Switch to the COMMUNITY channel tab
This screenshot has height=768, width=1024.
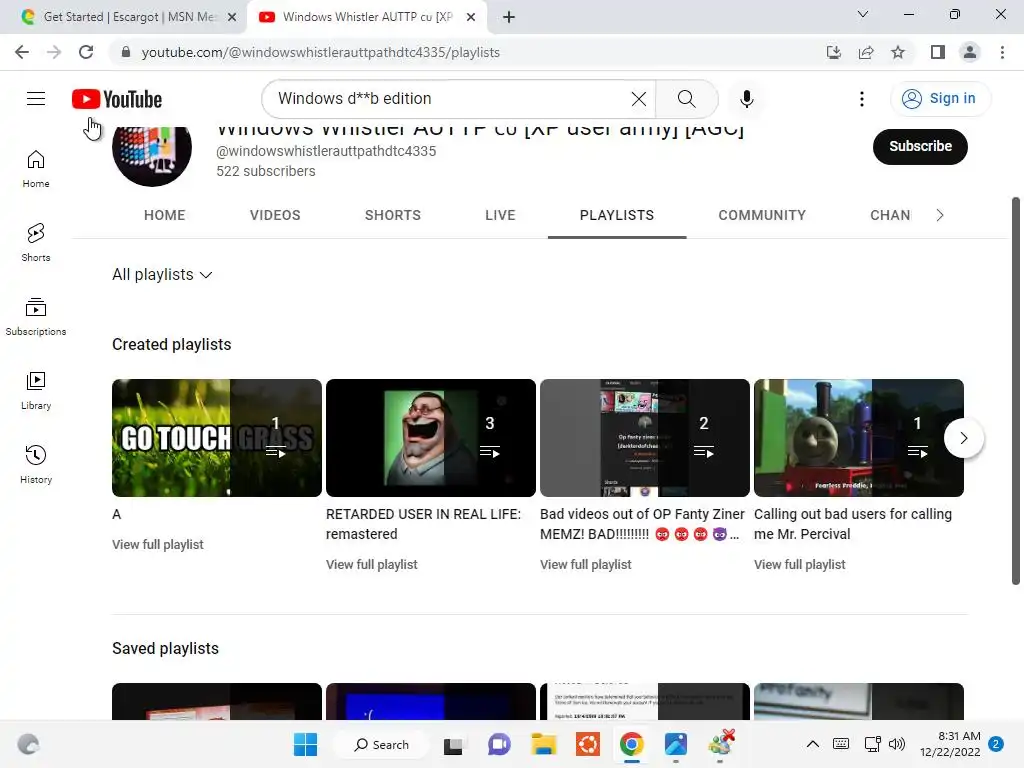point(762,215)
